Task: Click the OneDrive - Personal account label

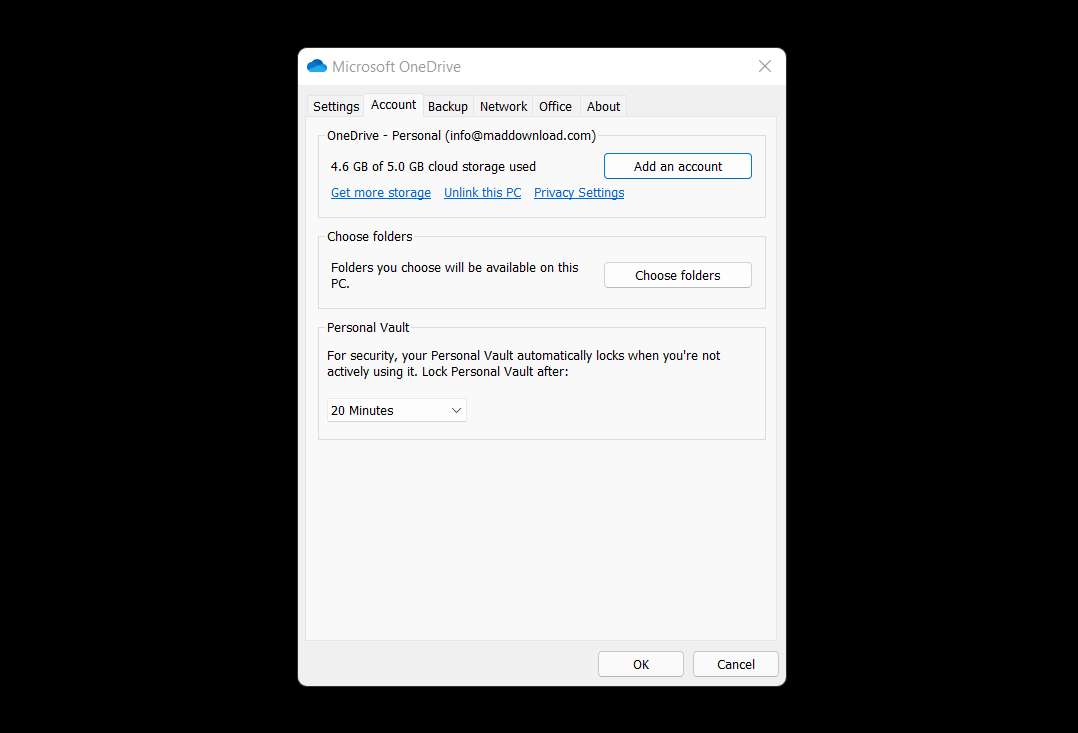Action: click(461, 135)
